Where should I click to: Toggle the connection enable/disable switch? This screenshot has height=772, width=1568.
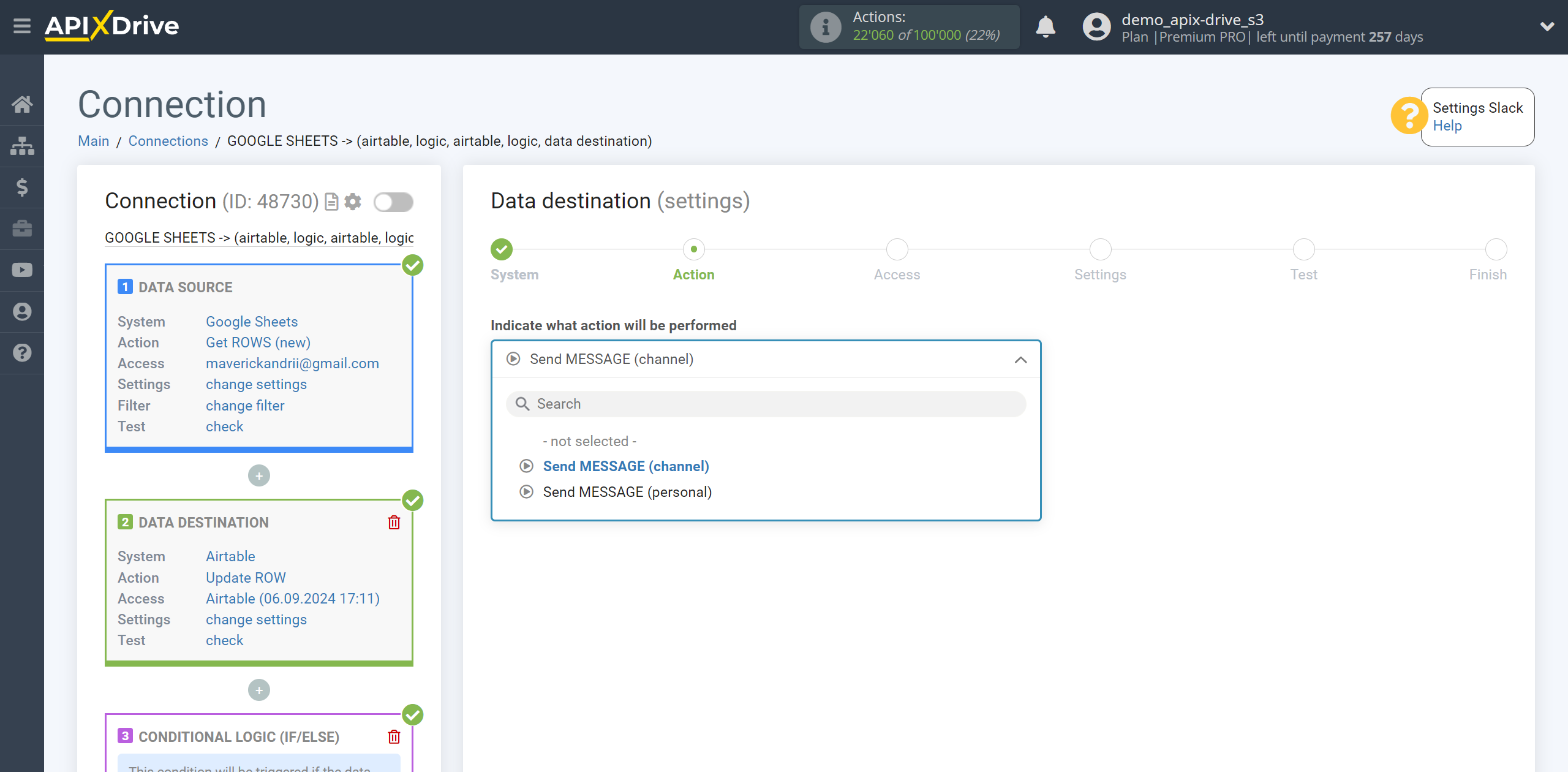[x=393, y=201]
